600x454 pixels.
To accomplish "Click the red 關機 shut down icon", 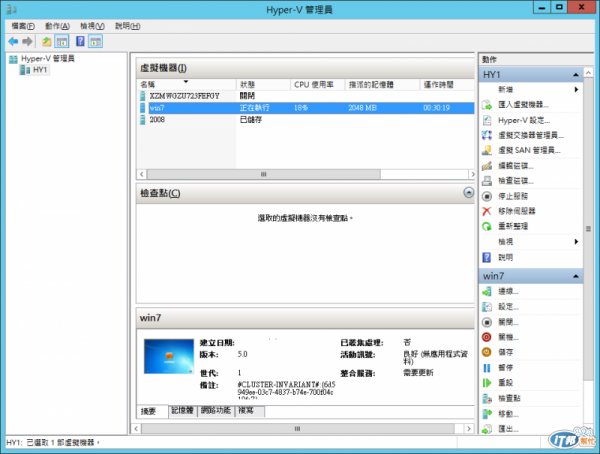I will pos(486,337).
